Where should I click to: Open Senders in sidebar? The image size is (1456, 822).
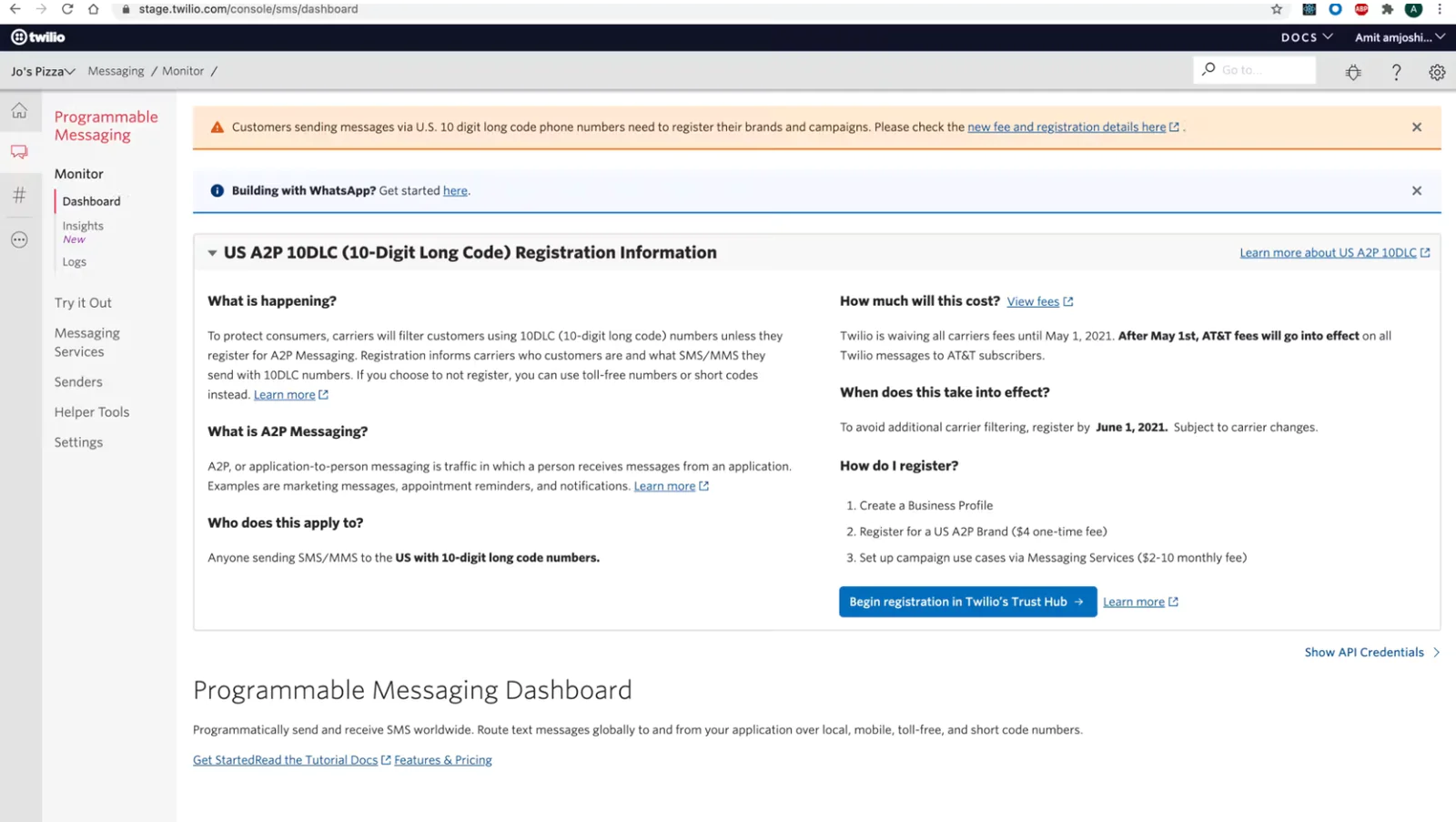pyautogui.click(x=78, y=382)
